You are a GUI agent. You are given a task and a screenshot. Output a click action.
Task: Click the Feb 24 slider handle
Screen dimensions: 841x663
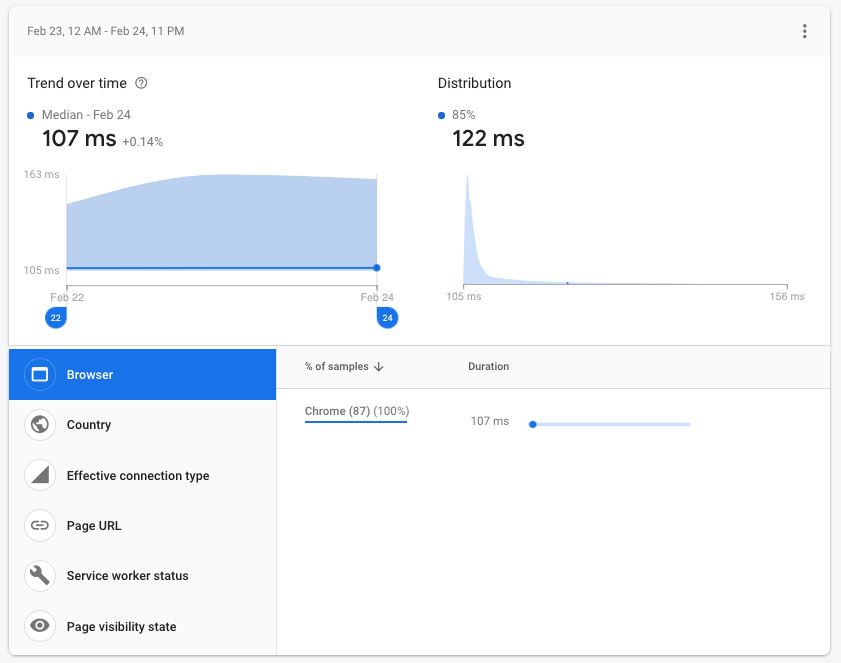(387, 317)
